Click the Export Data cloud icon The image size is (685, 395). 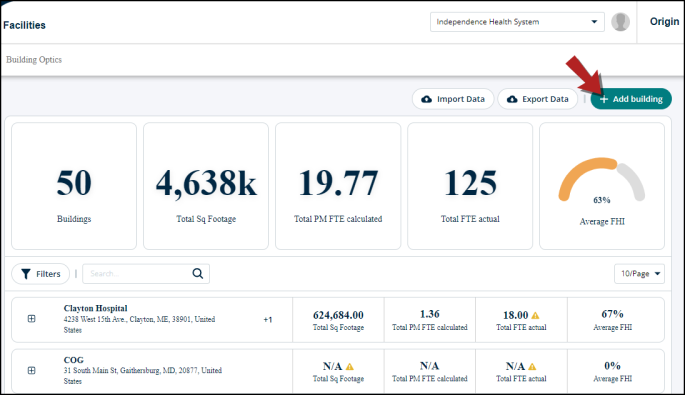click(x=512, y=99)
